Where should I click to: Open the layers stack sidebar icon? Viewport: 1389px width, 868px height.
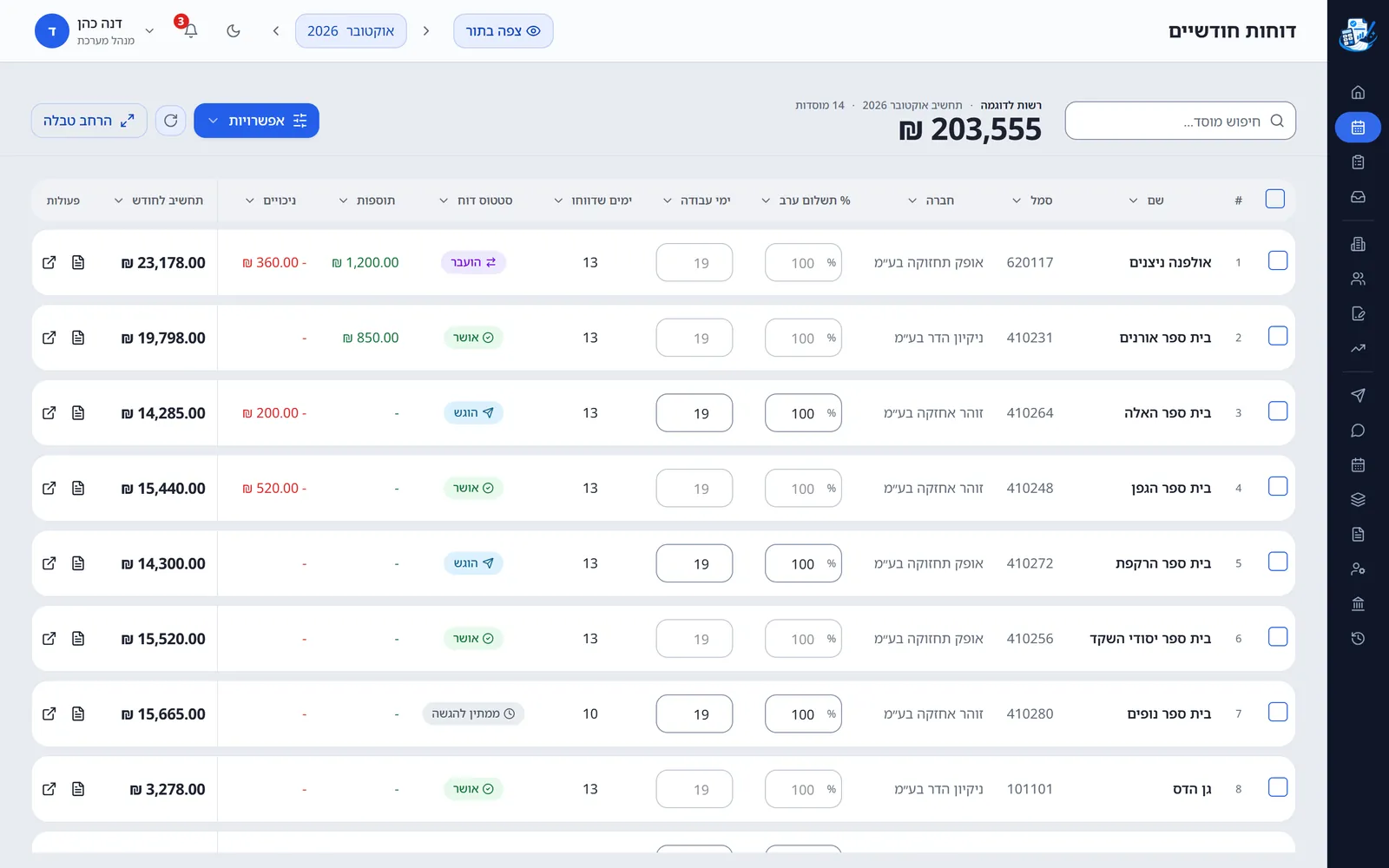[x=1358, y=499]
